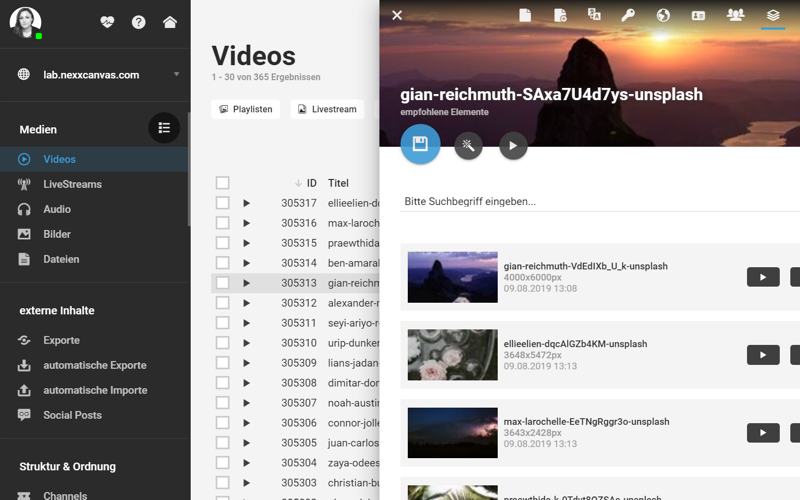The width and height of the screenshot is (800, 500).
Task: Click the Livestream filter button
Action: [x=327, y=109]
